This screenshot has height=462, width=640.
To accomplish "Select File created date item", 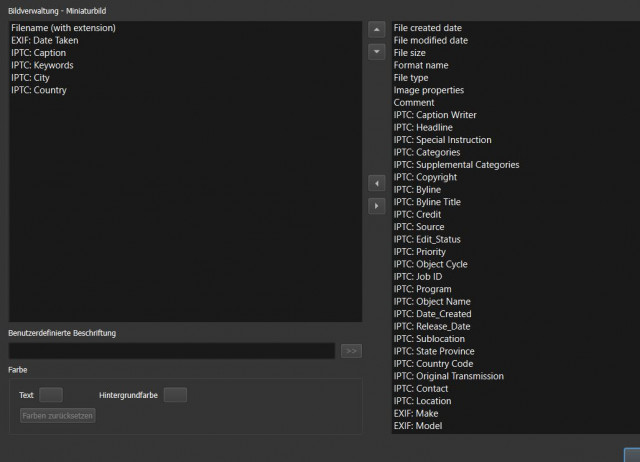I will (x=428, y=28).
